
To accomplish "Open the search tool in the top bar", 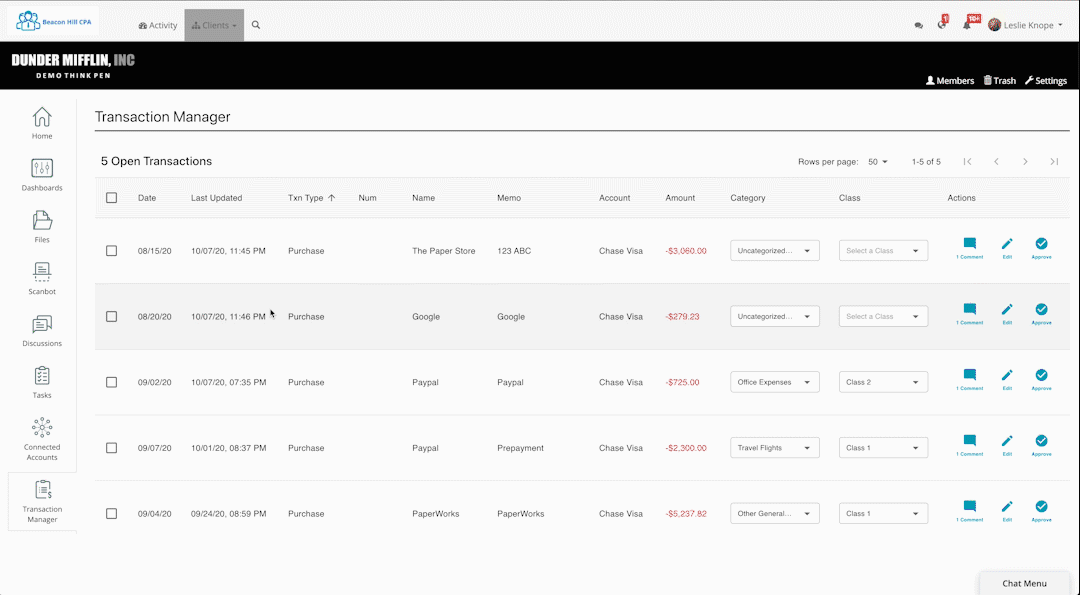I will coord(256,26).
